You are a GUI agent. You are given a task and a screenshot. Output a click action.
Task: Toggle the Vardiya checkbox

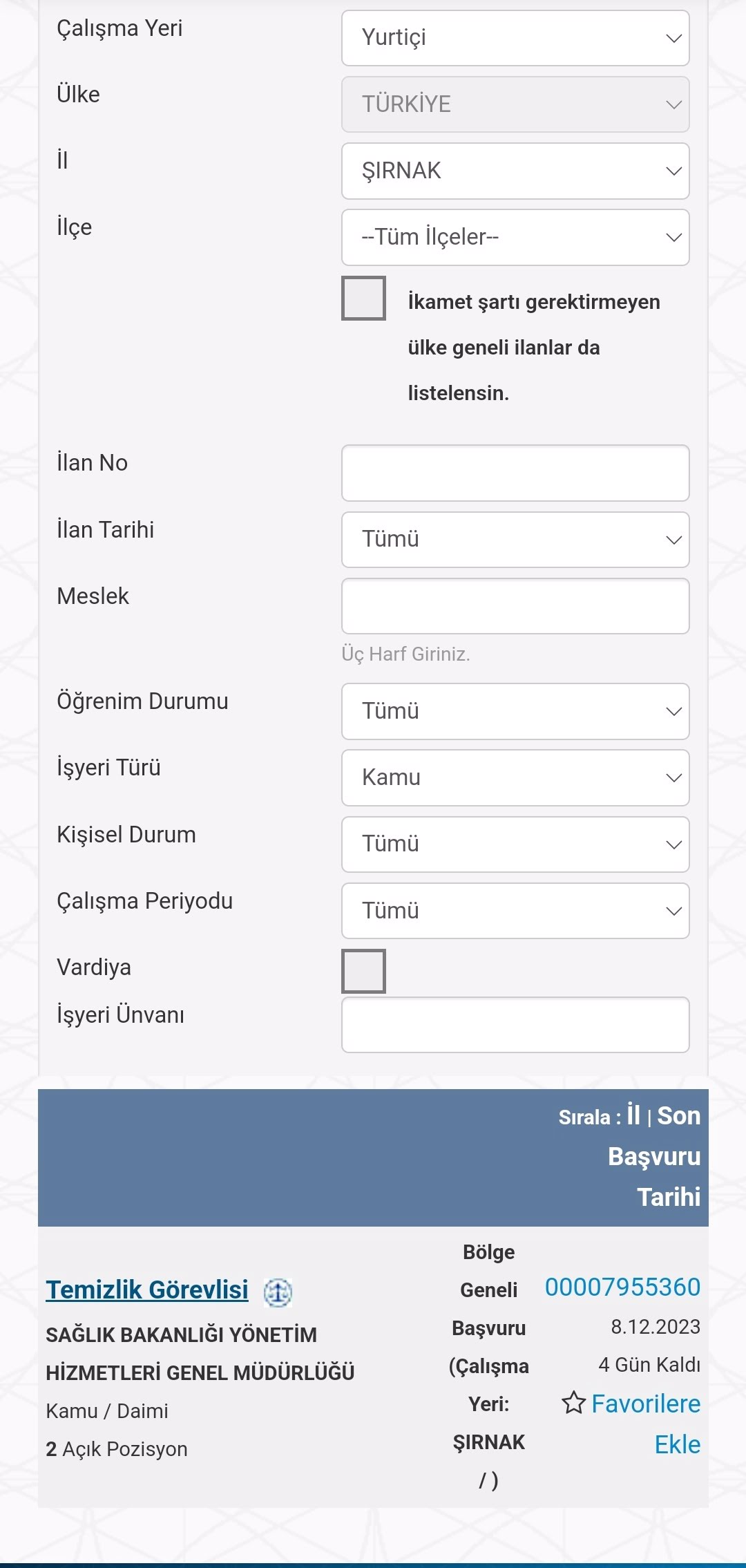(x=363, y=971)
